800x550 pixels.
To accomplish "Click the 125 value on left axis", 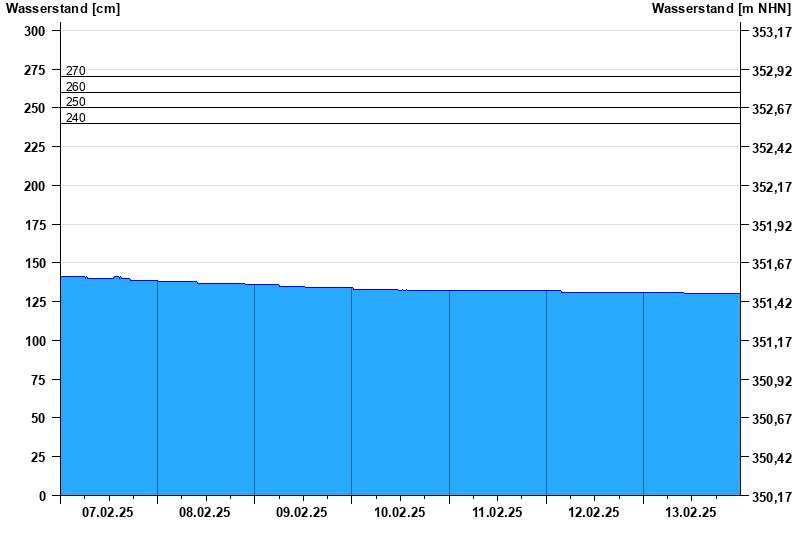I will 35,302.
